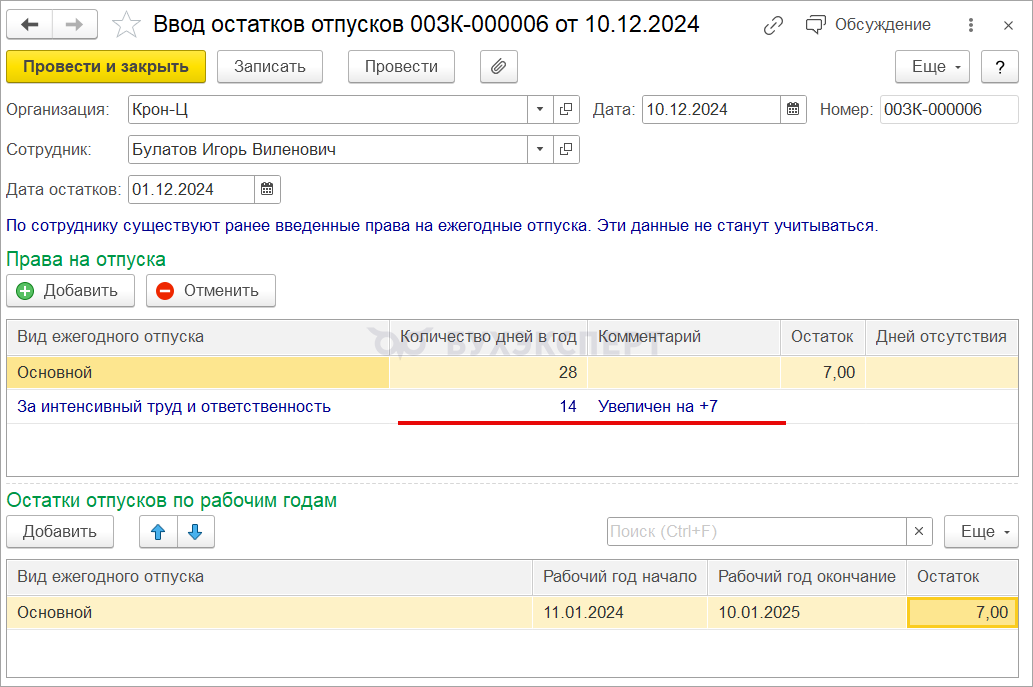Open attached files with paperclip icon

pyautogui.click(x=498, y=67)
